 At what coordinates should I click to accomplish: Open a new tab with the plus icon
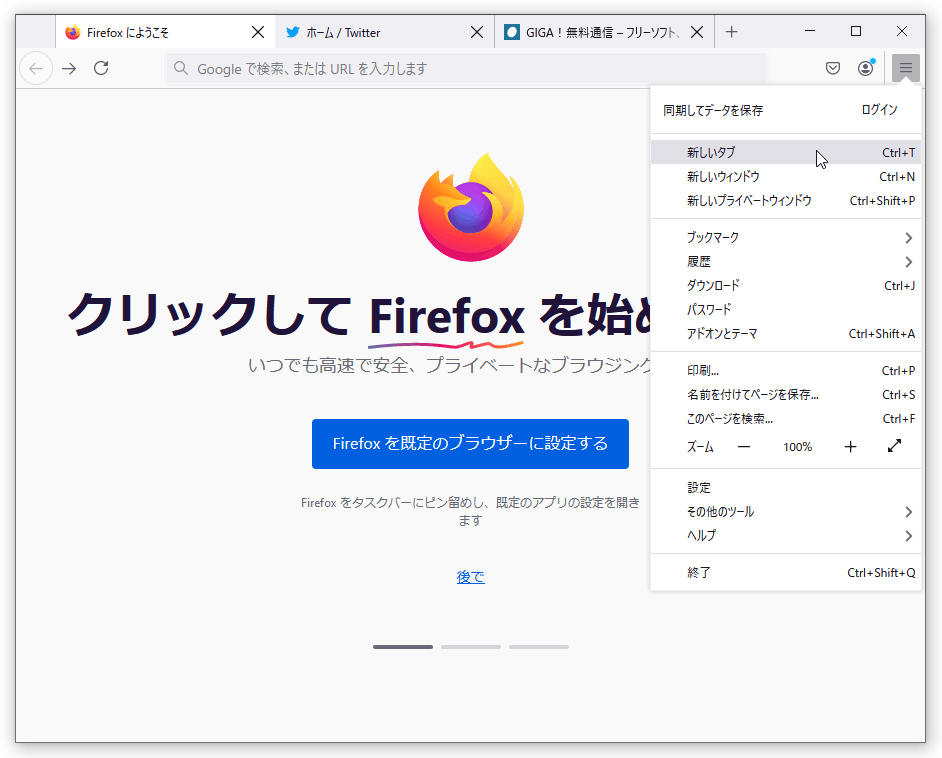(731, 32)
